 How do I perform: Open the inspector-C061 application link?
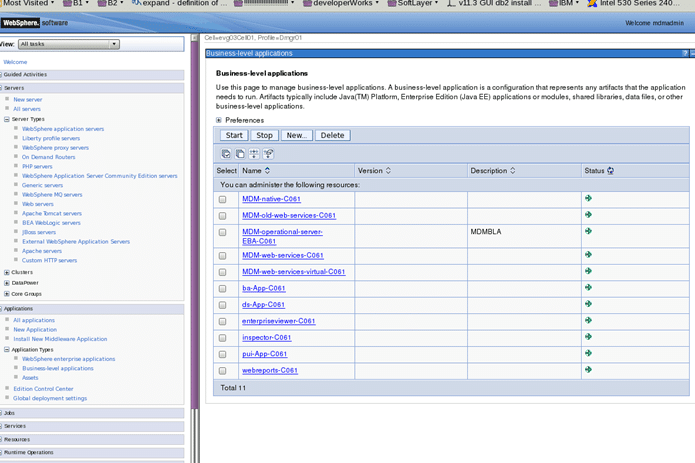coord(266,338)
